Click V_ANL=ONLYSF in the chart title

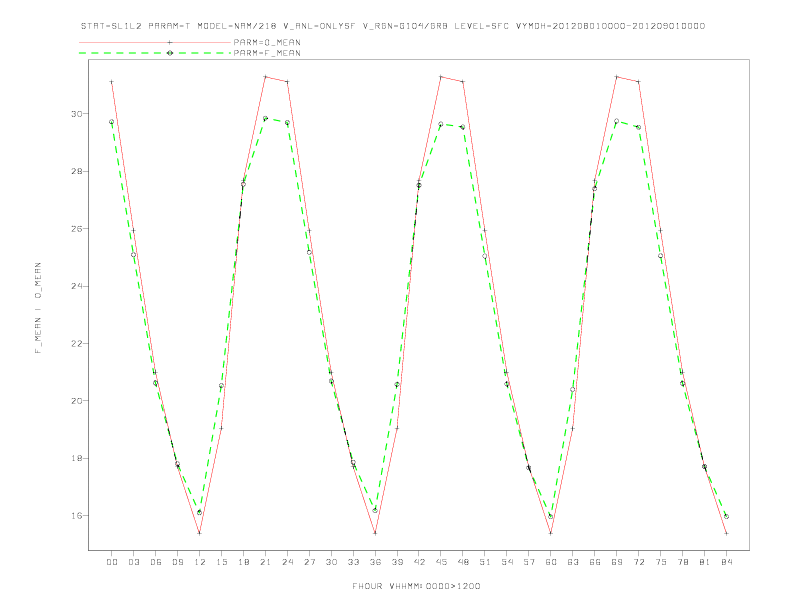coord(319,26)
